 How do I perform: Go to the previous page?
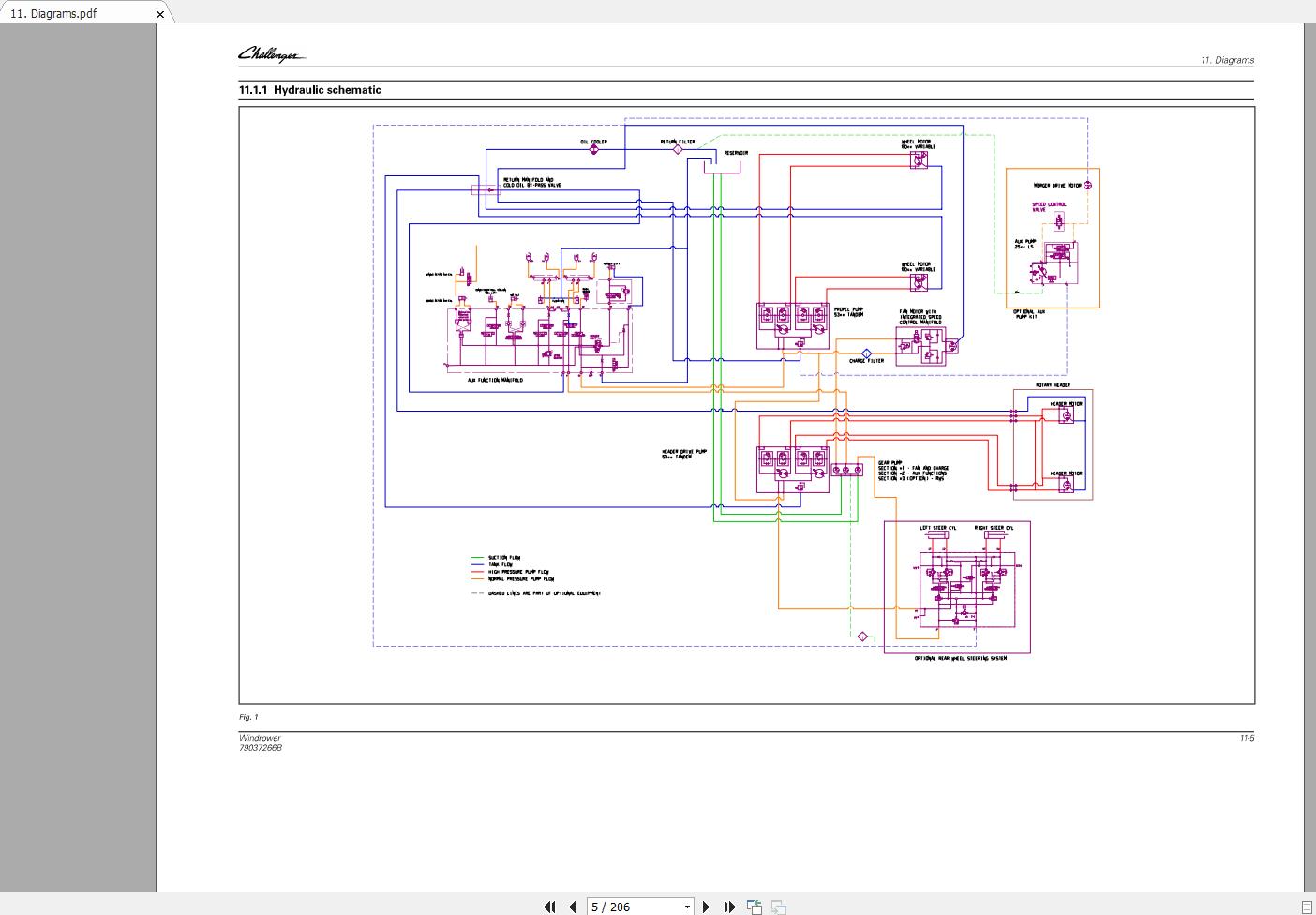[x=572, y=907]
